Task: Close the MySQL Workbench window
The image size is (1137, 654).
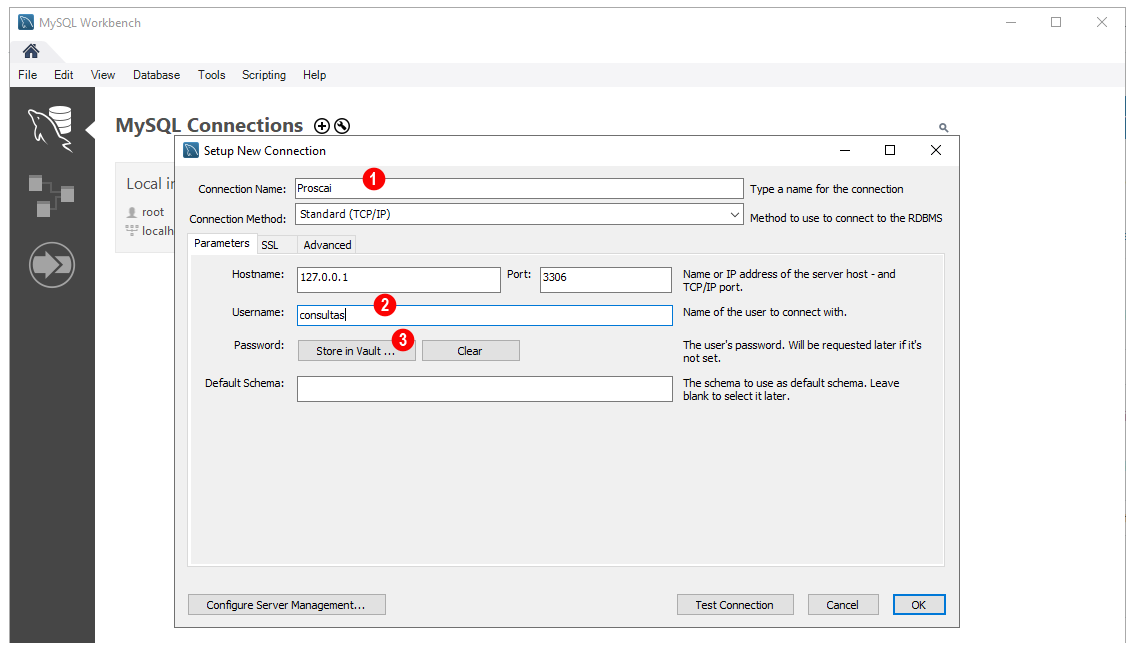Action: click(1101, 22)
